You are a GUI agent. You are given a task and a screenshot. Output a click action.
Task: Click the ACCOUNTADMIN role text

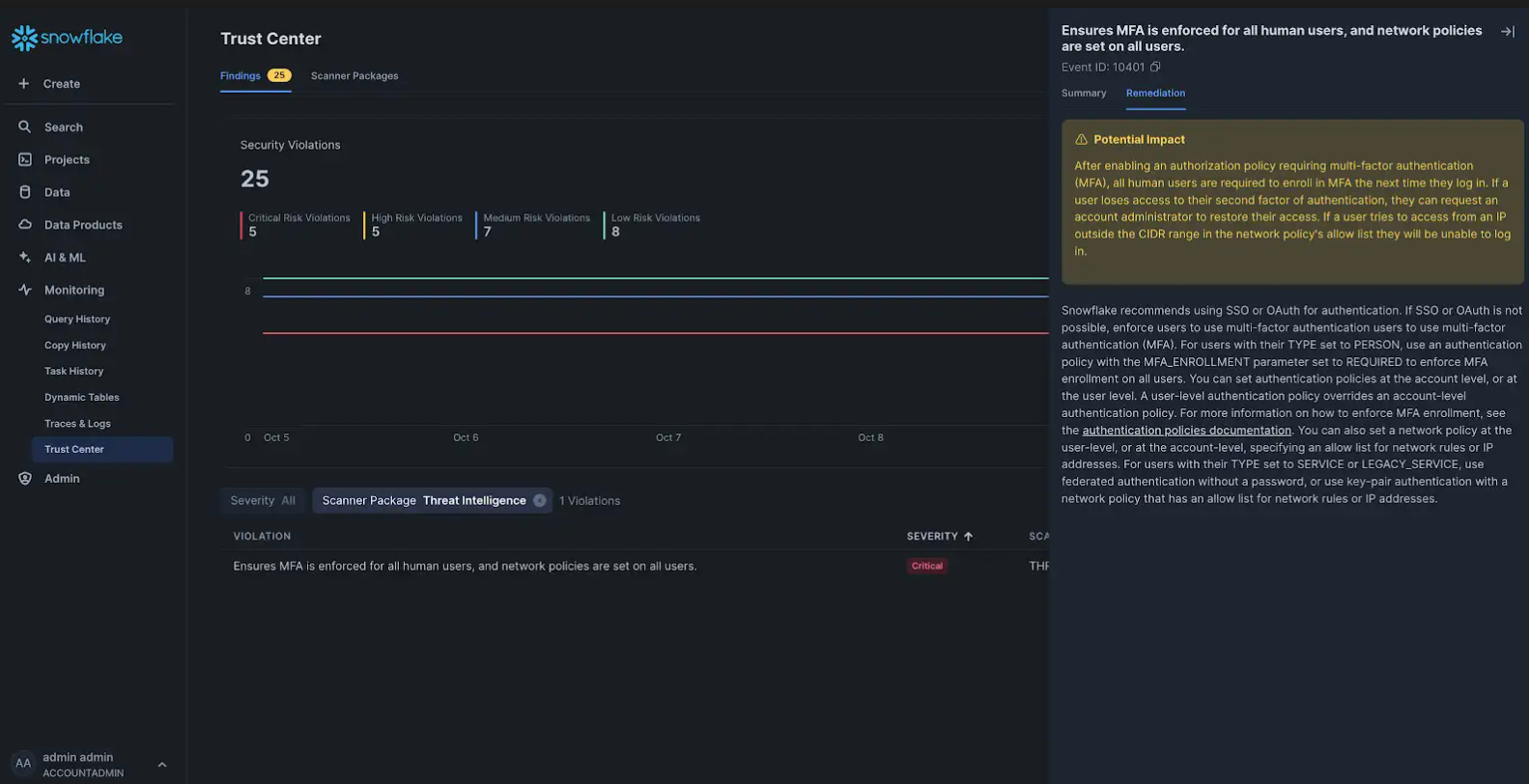(x=83, y=773)
